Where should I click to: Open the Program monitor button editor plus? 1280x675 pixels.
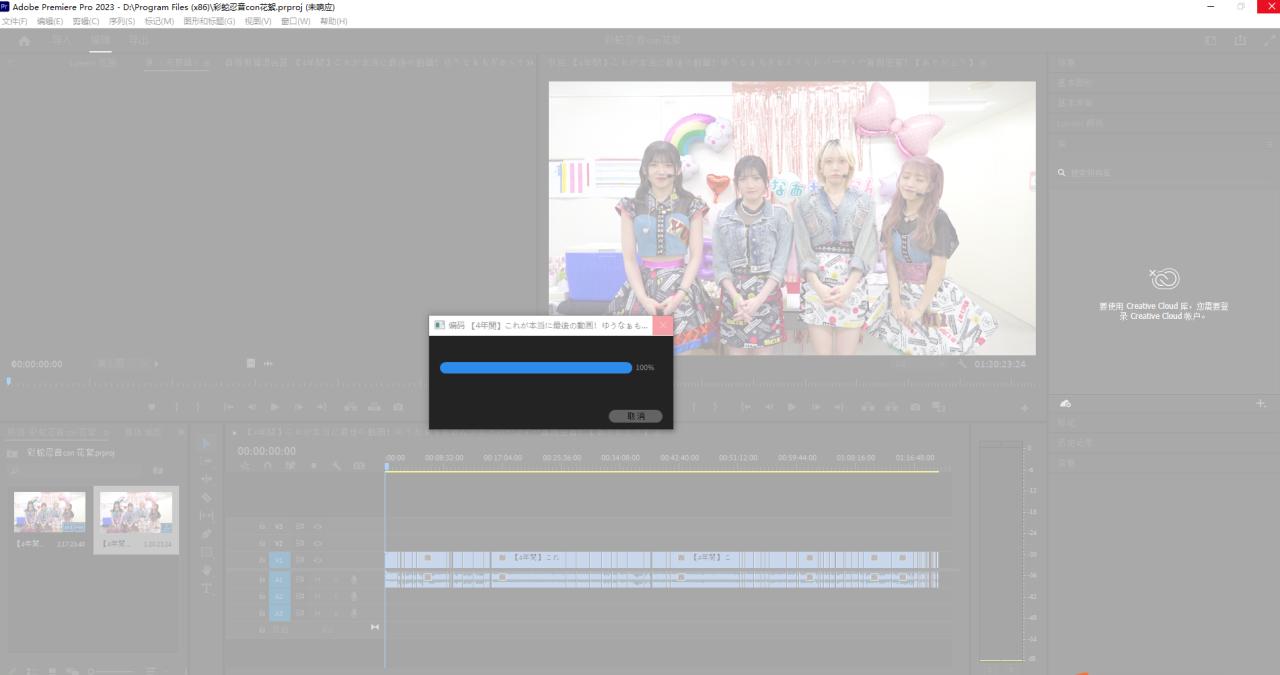pos(1024,408)
